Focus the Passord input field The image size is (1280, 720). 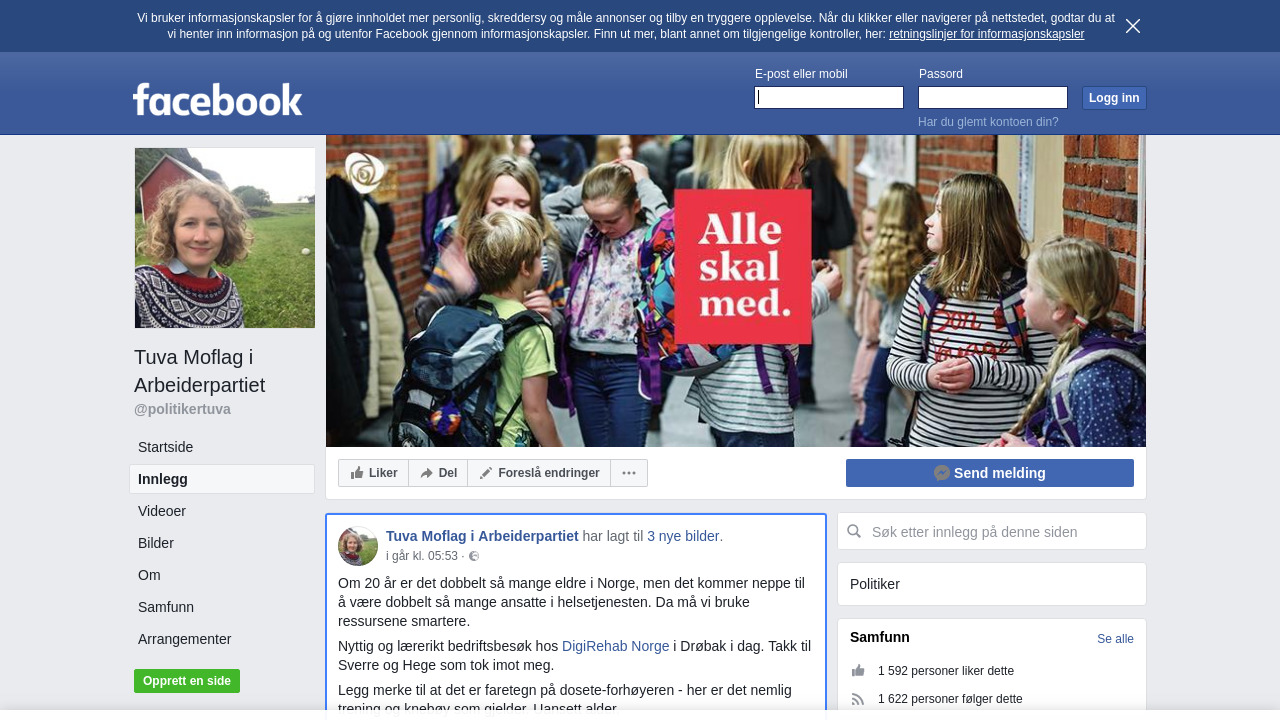point(993,97)
